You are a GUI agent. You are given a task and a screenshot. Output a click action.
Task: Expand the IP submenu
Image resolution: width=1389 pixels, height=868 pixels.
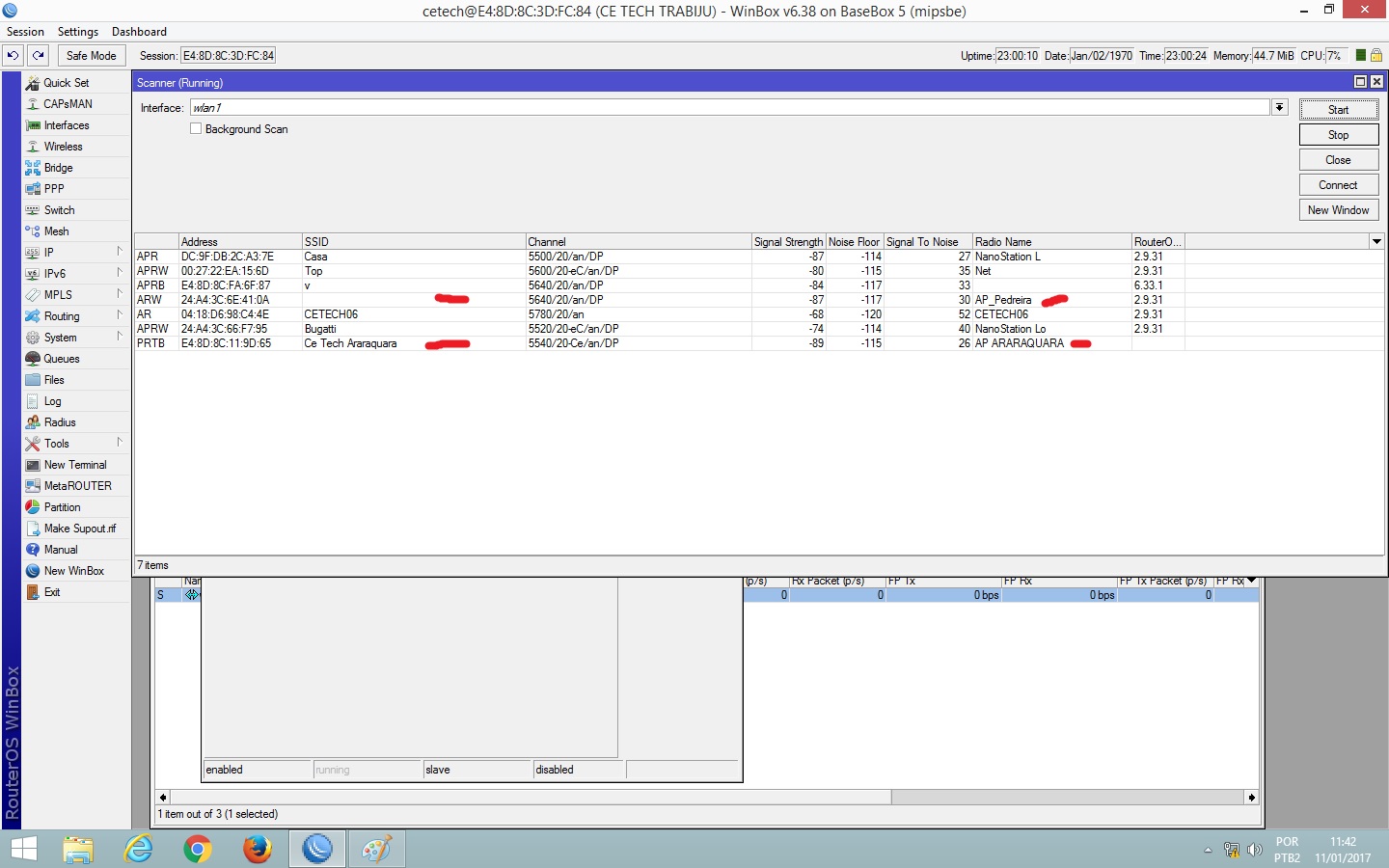[x=120, y=253]
